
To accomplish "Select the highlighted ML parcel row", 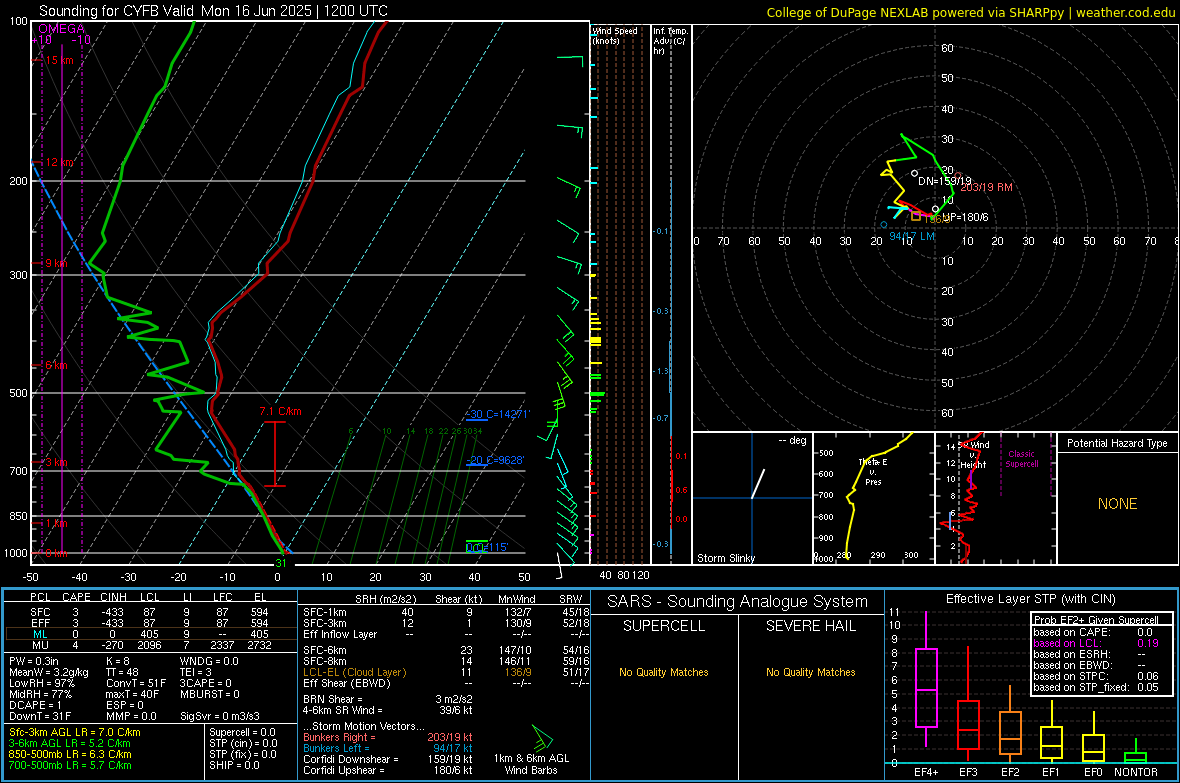I will point(151,634).
